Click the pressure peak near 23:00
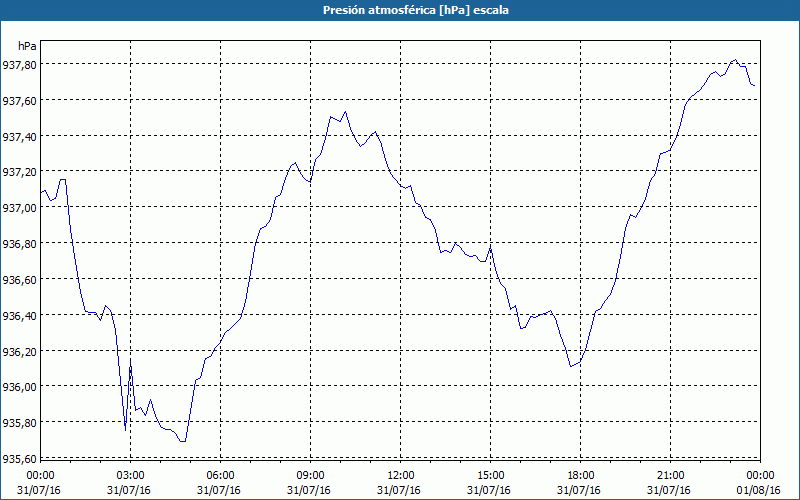800x500 pixels. point(735,60)
